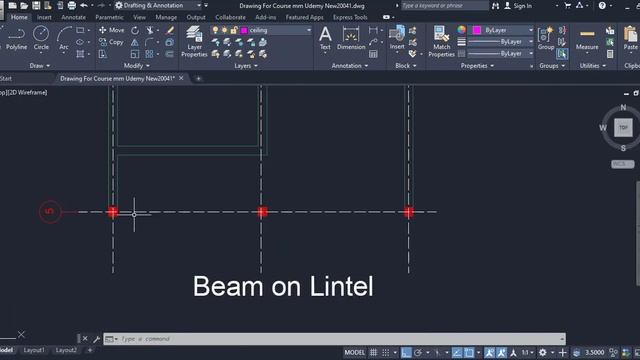The height and width of the screenshot is (360, 640).
Task: Open the Drafting & Annotation workspace dropdown
Action: (199, 5)
